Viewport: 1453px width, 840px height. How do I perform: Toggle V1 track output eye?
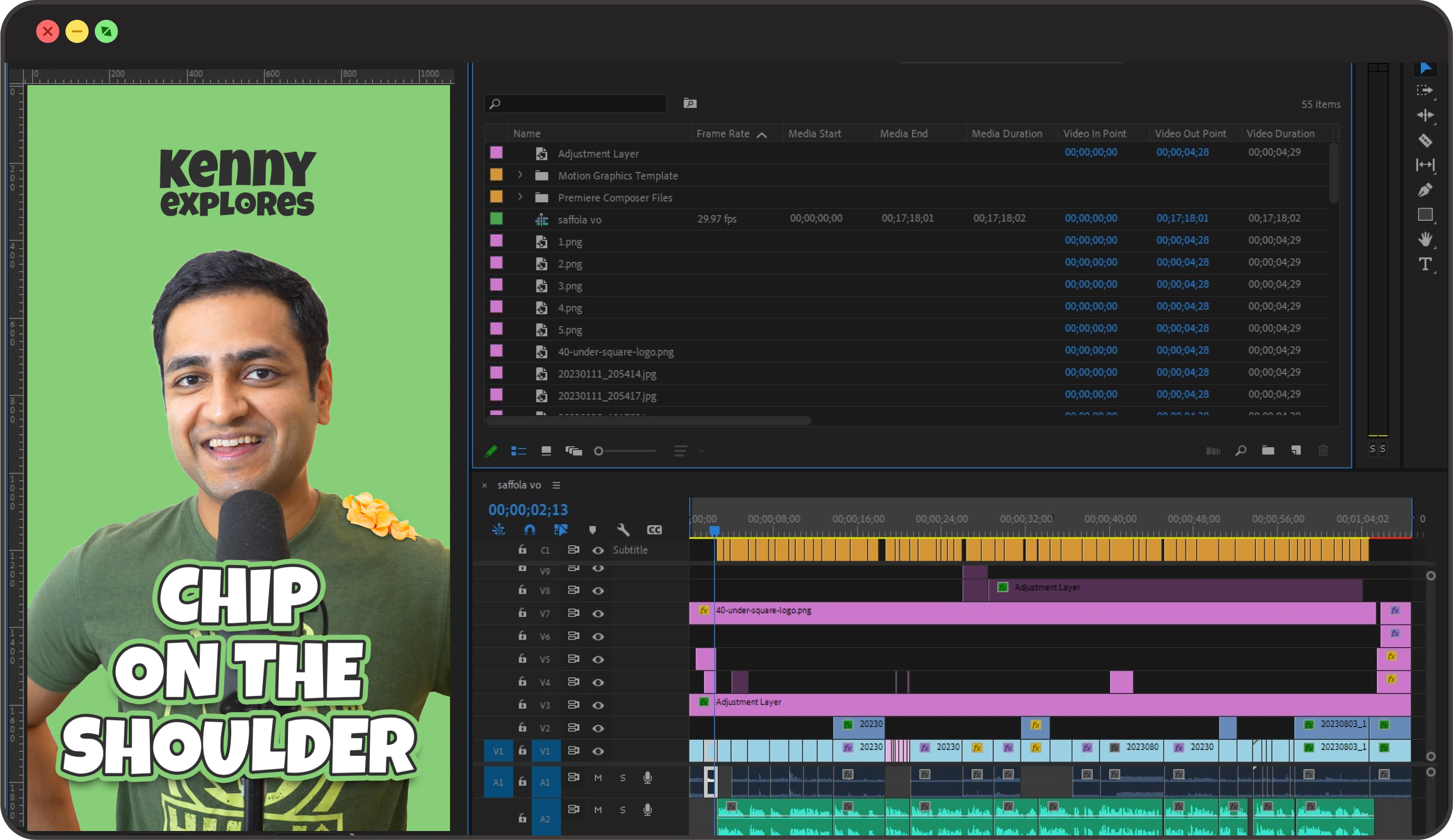click(598, 751)
